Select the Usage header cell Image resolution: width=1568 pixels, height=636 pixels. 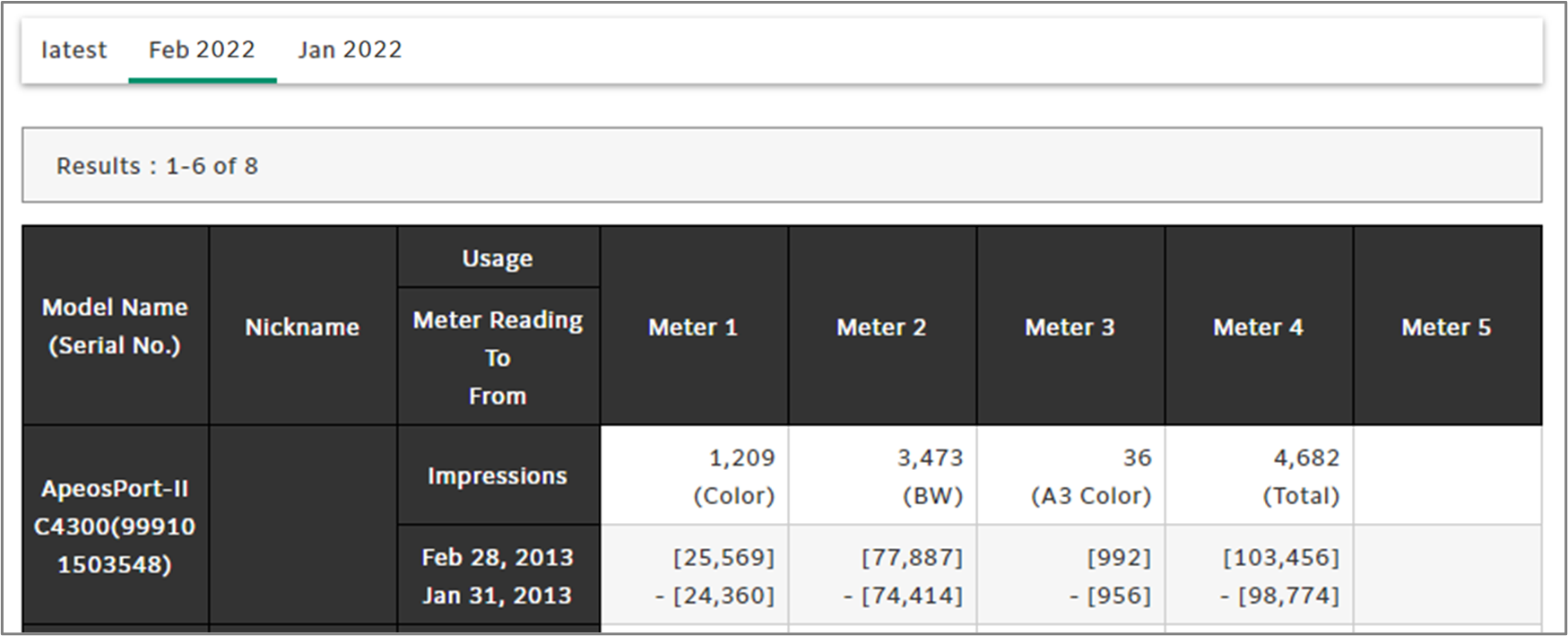pyautogui.click(x=498, y=258)
